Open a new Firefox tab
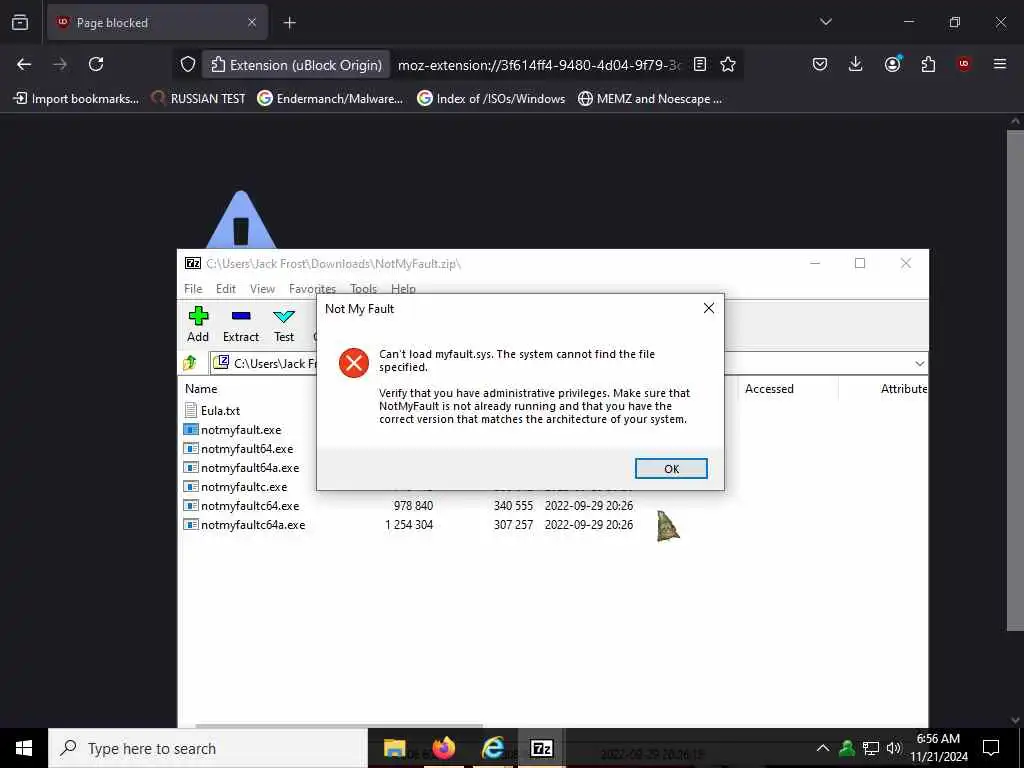 (x=289, y=23)
